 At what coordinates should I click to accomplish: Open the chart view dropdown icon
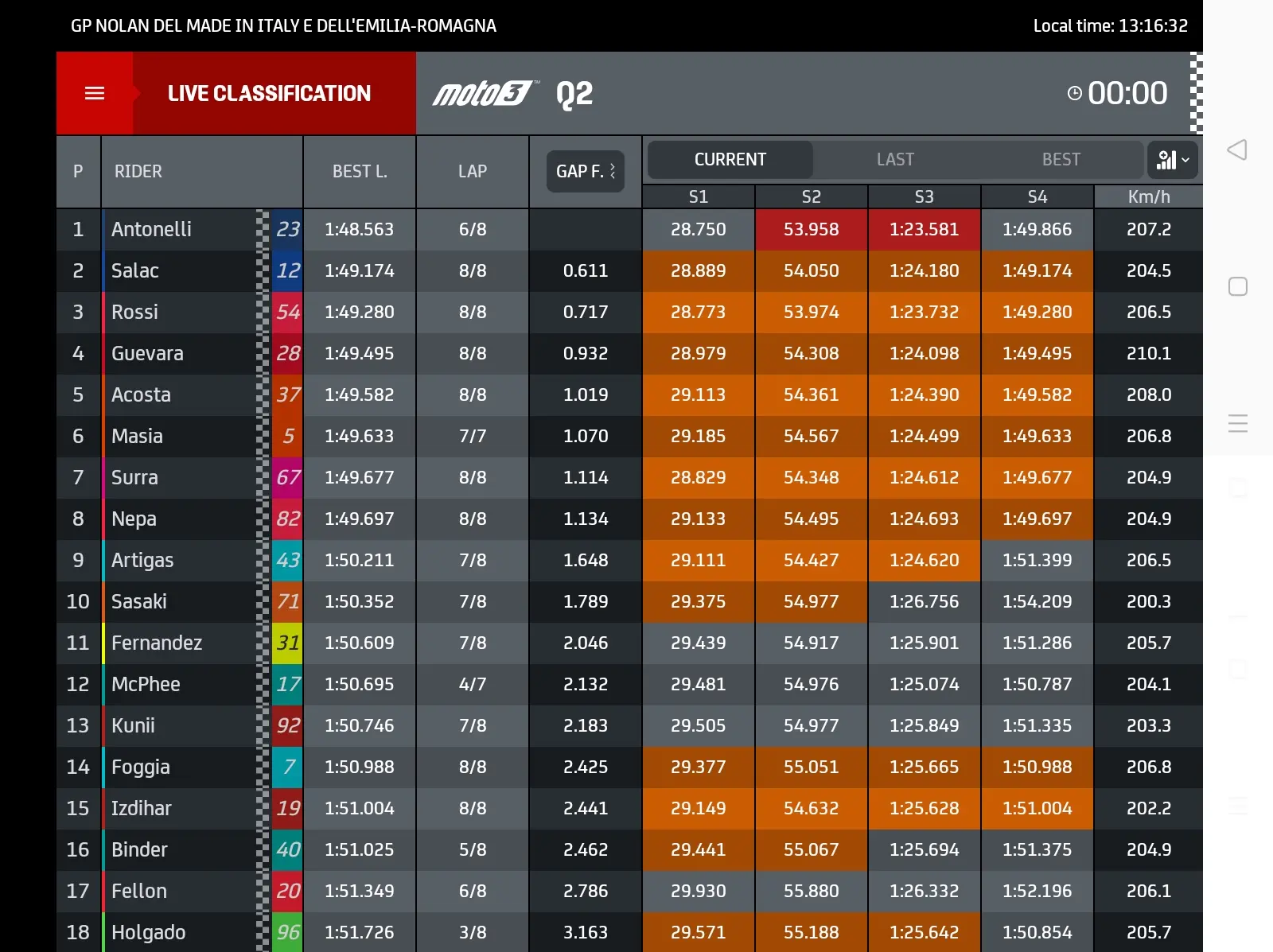[x=1173, y=160]
